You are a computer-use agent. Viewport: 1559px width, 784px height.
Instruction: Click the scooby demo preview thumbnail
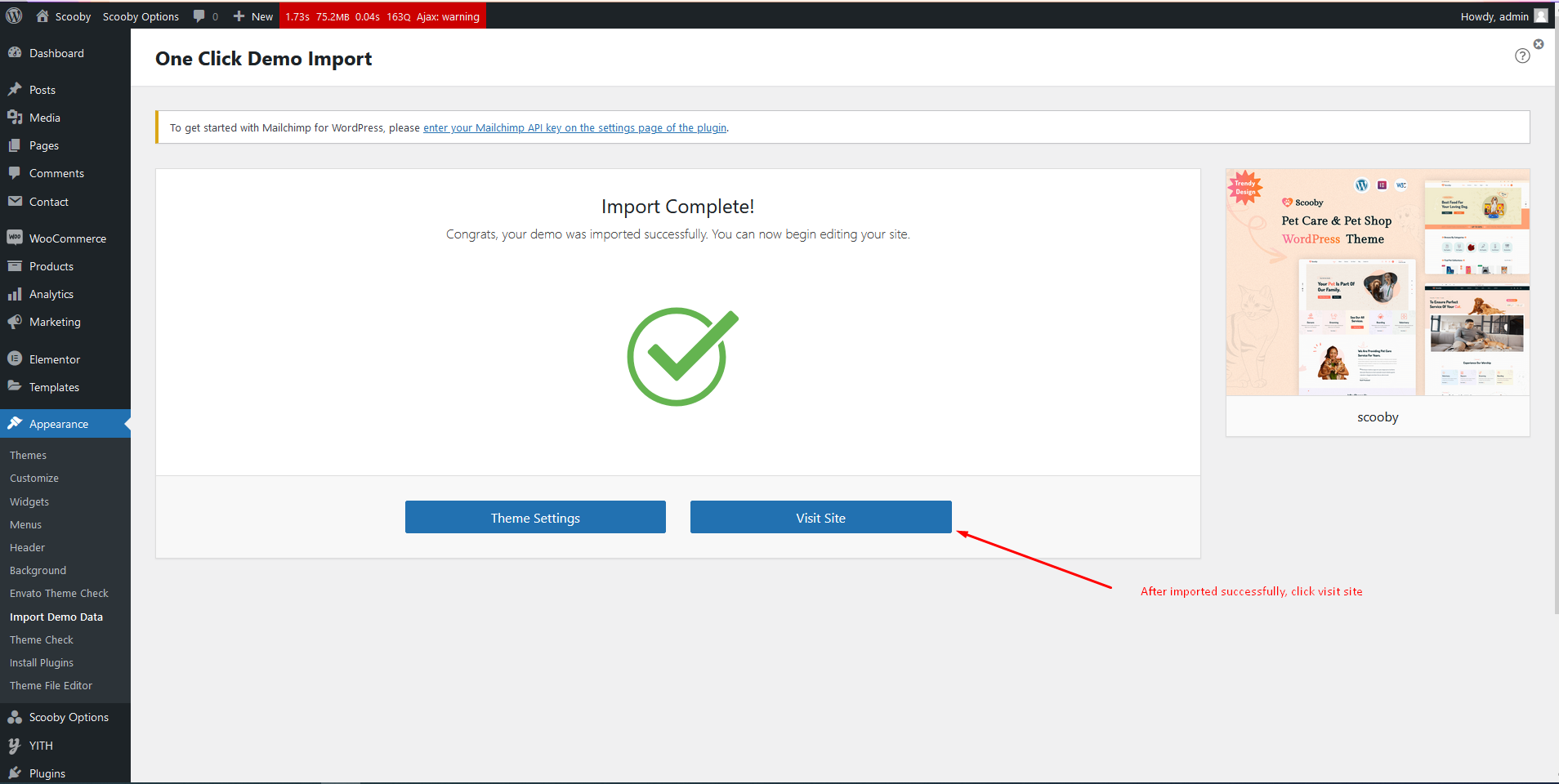[1378, 283]
